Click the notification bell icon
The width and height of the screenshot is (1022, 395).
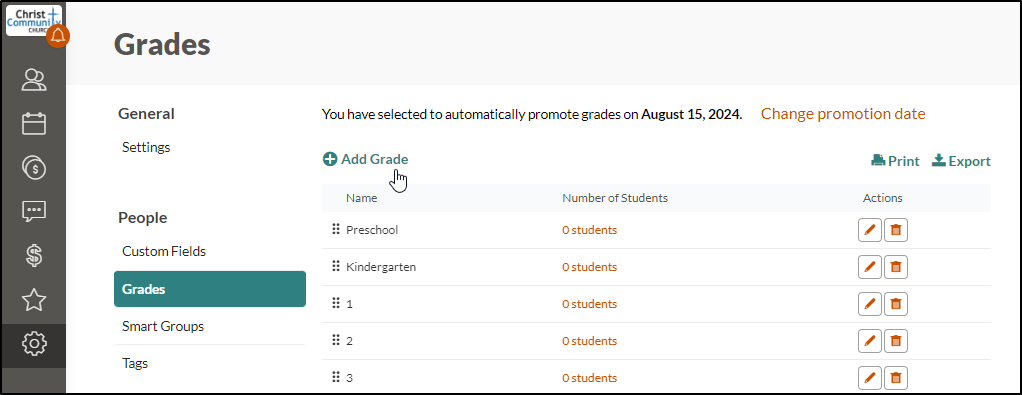click(x=59, y=36)
